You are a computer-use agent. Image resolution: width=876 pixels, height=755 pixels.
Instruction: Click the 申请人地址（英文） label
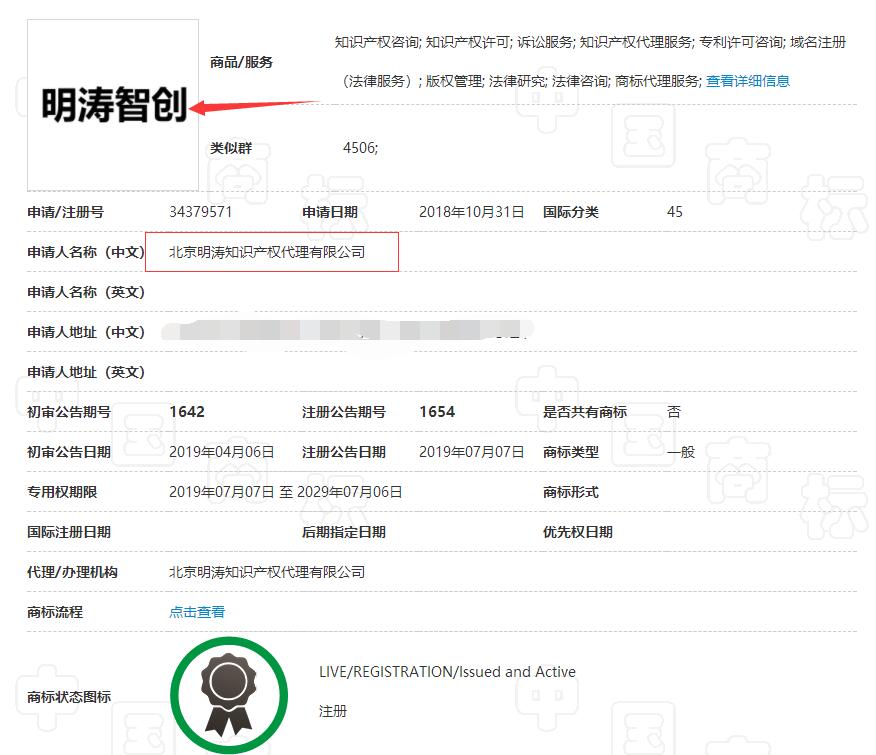pyautogui.click(x=86, y=372)
